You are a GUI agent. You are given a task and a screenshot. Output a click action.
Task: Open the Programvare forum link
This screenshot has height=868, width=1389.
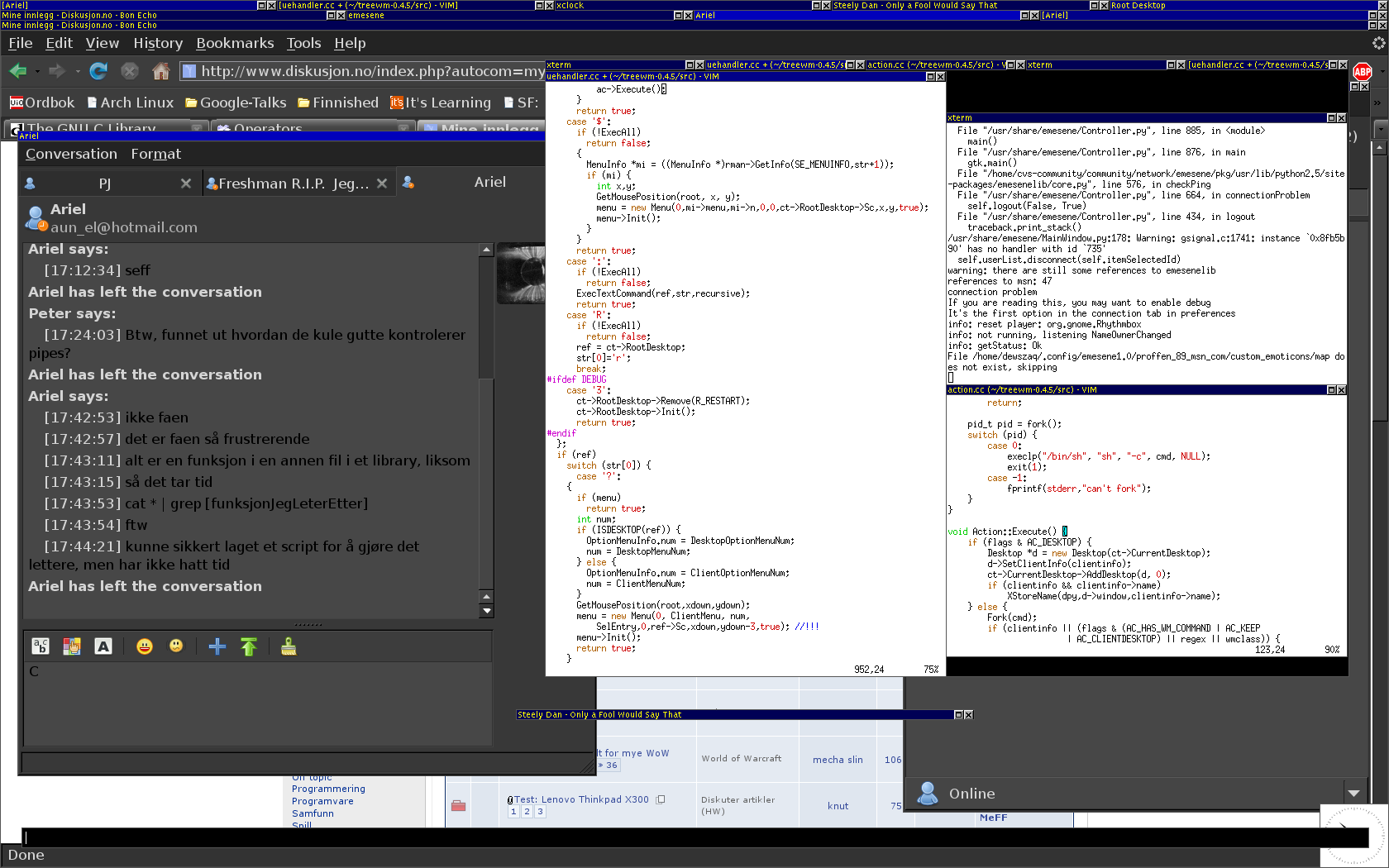tap(322, 801)
